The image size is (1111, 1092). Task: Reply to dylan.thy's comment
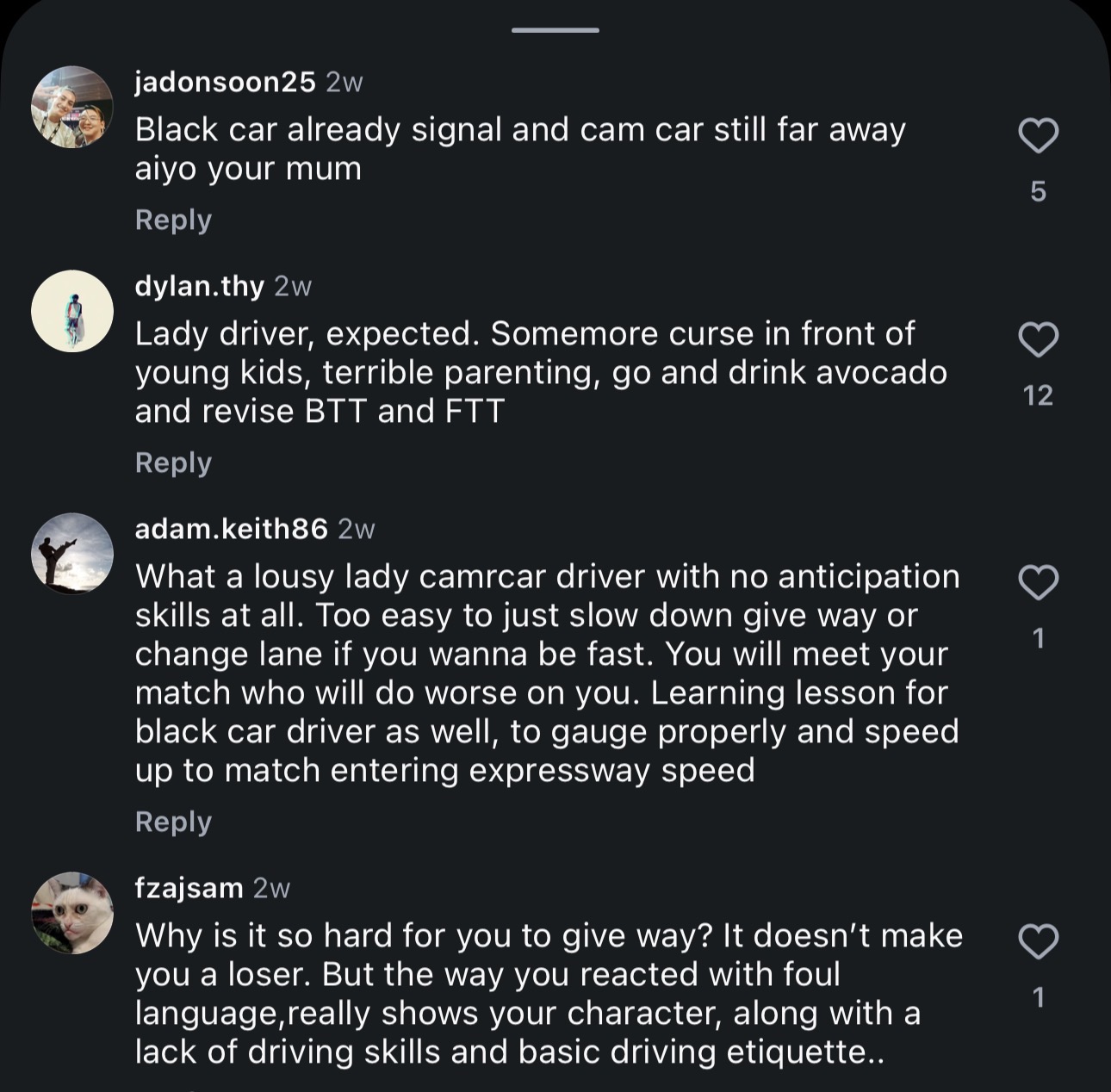(x=173, y=462)
